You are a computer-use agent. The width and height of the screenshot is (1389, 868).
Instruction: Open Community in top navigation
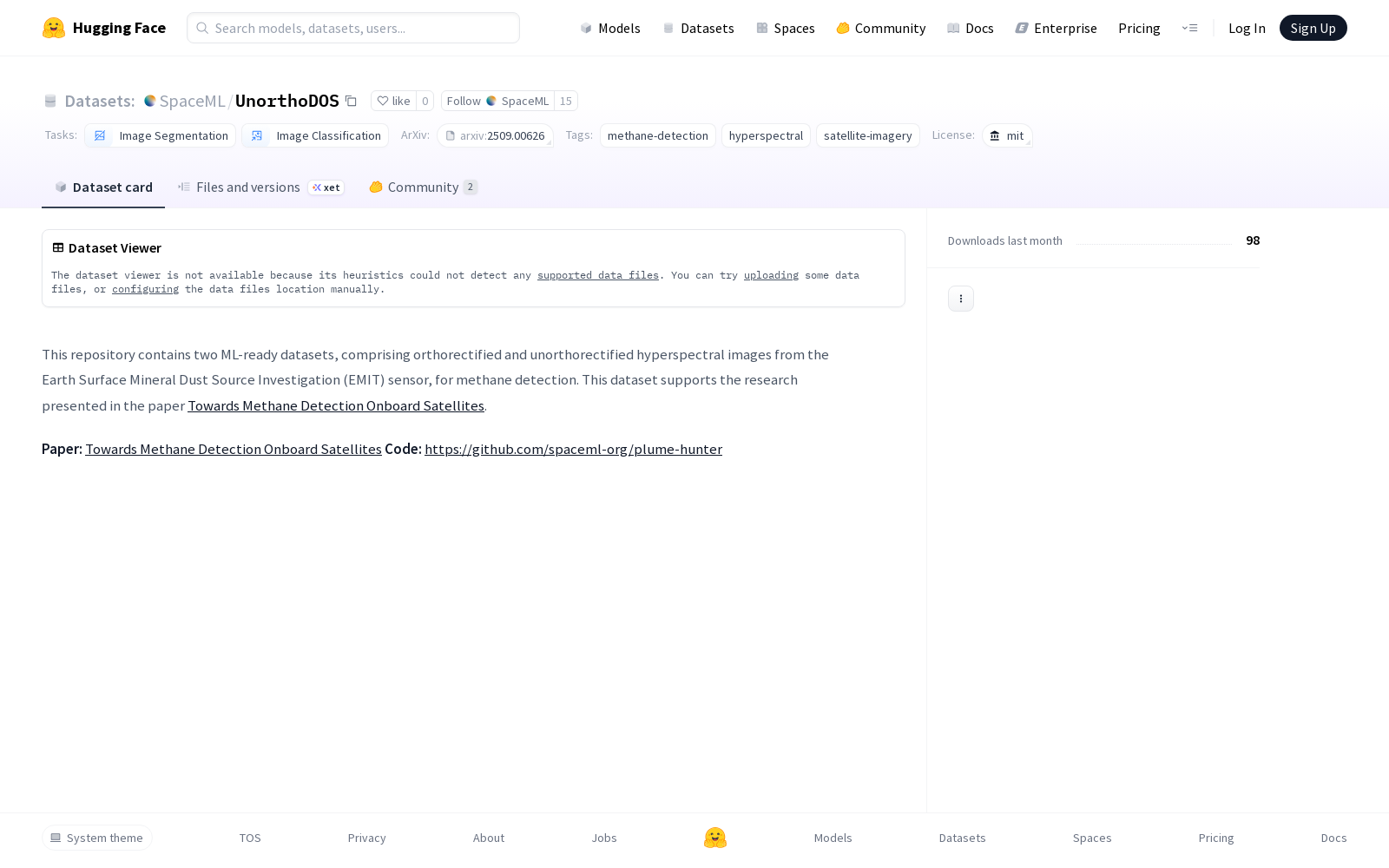tap(881, 28)
